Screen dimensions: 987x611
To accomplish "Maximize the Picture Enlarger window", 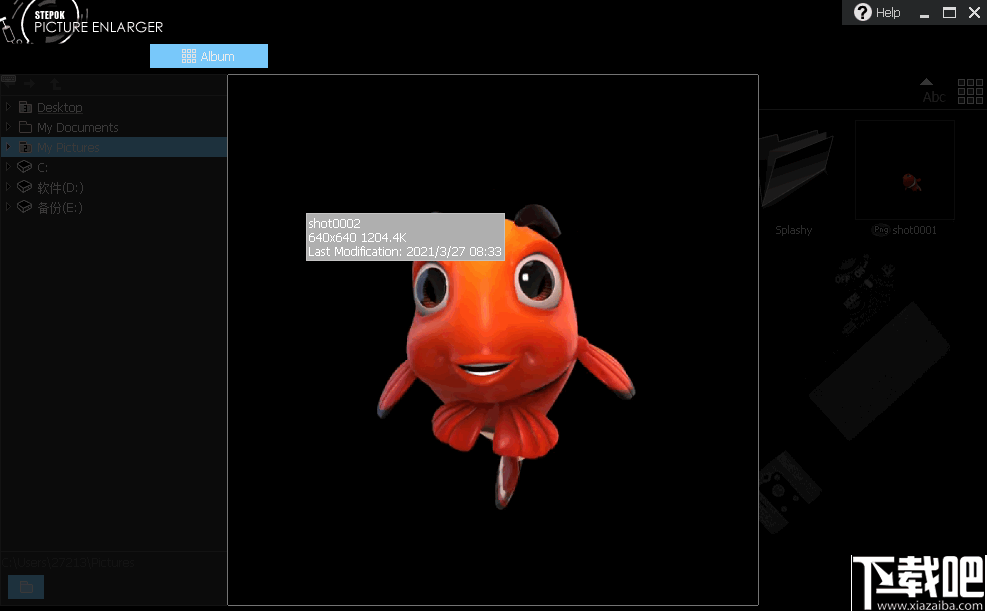I will tap(949, 13).
